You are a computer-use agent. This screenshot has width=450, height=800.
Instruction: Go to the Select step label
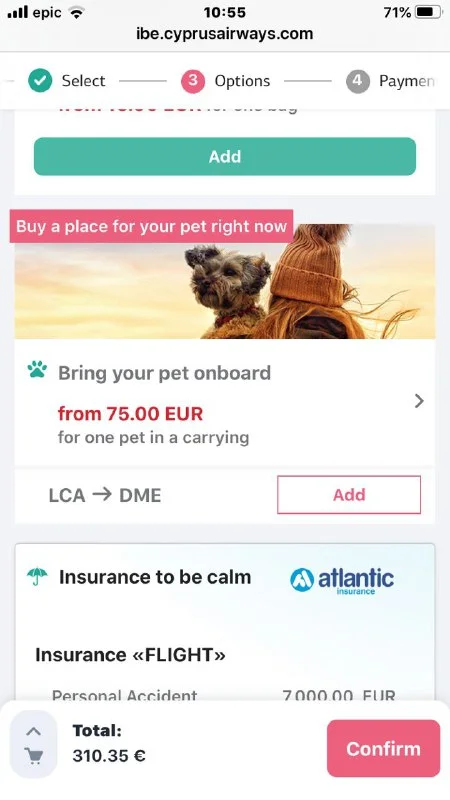83,81
